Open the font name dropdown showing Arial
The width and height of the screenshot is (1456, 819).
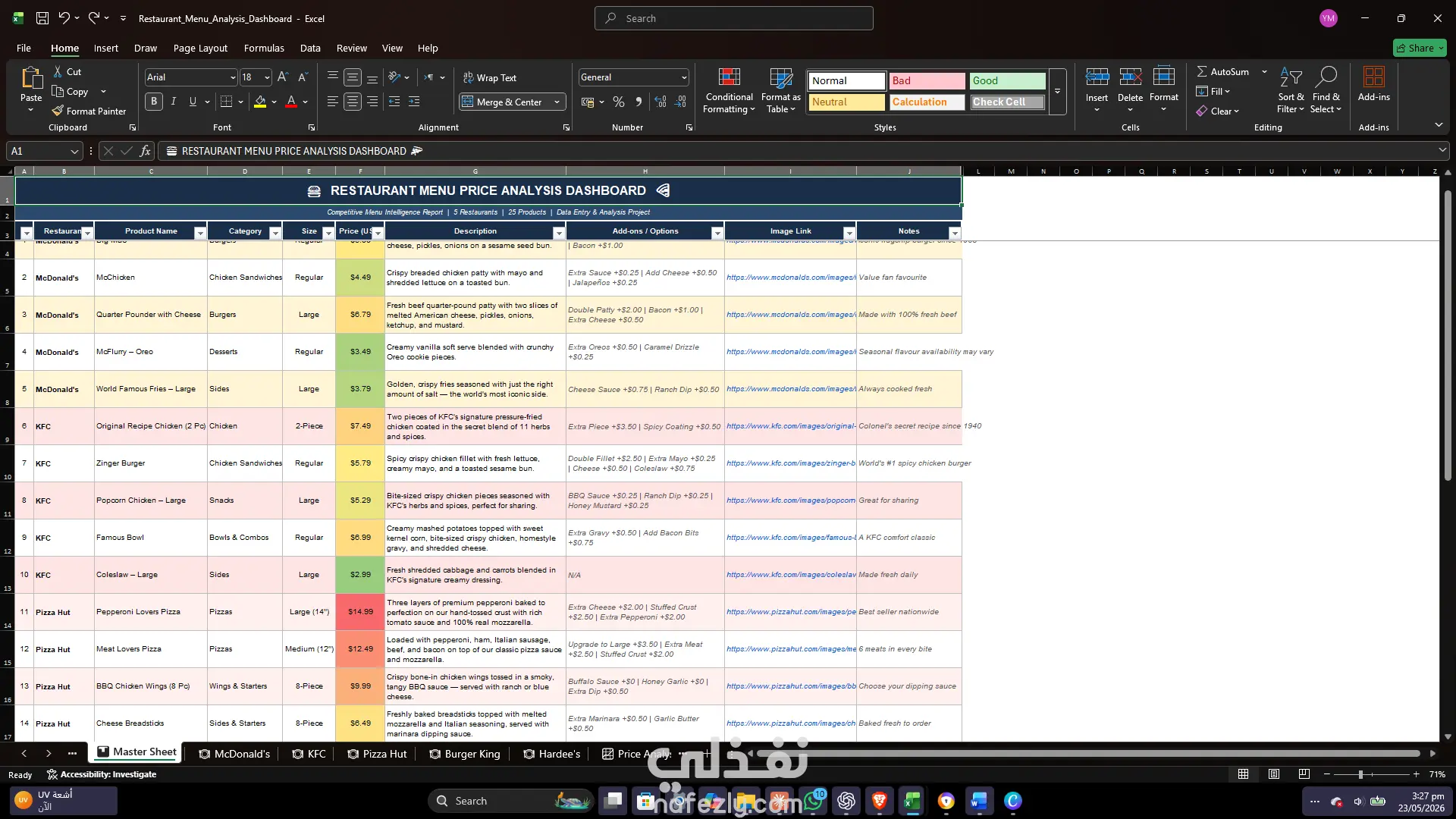[233, 77]
